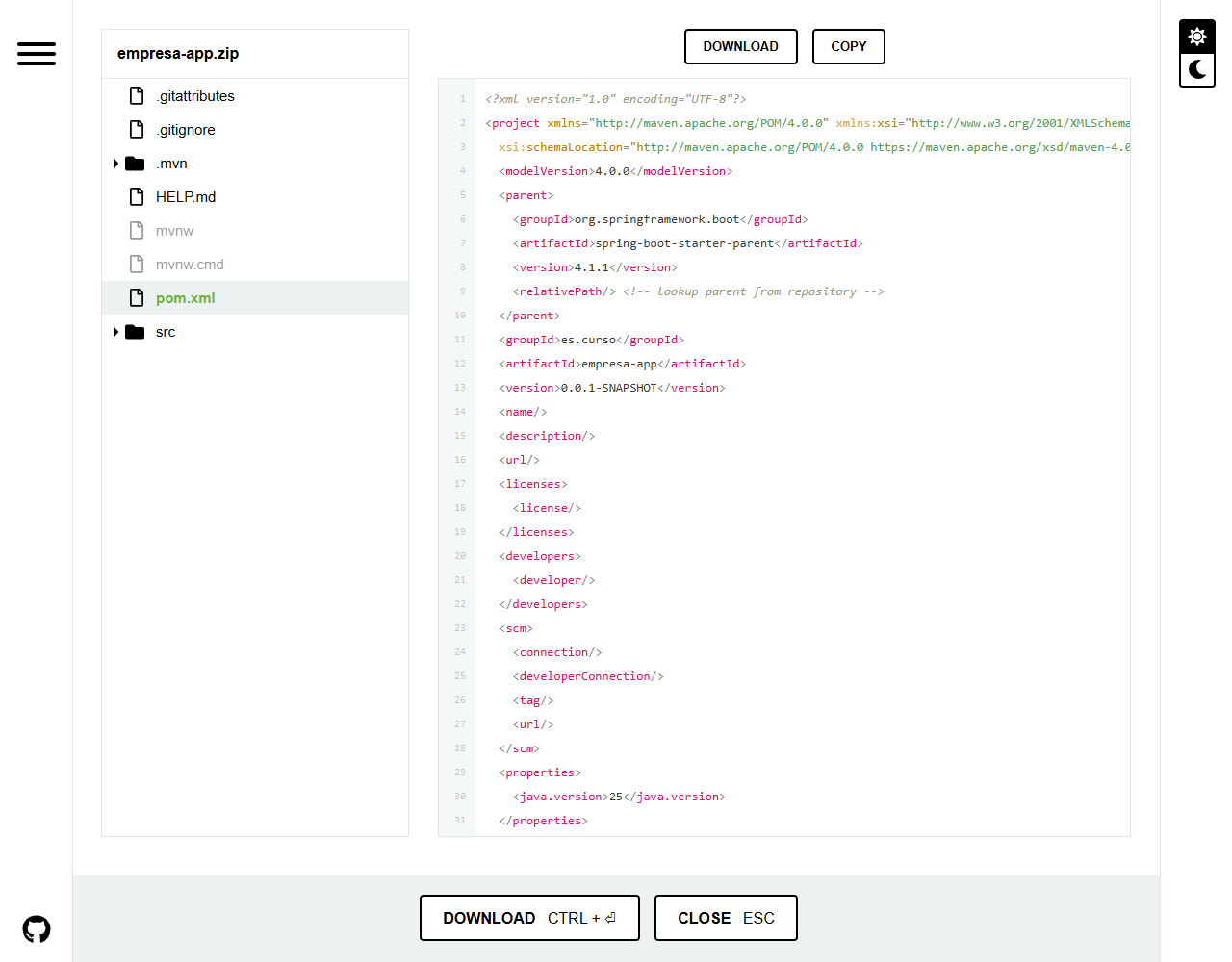Viewport: 1232px width, 962px height.
Task: Click the es.curso groupId line
Action: click(x=592, y=340)
